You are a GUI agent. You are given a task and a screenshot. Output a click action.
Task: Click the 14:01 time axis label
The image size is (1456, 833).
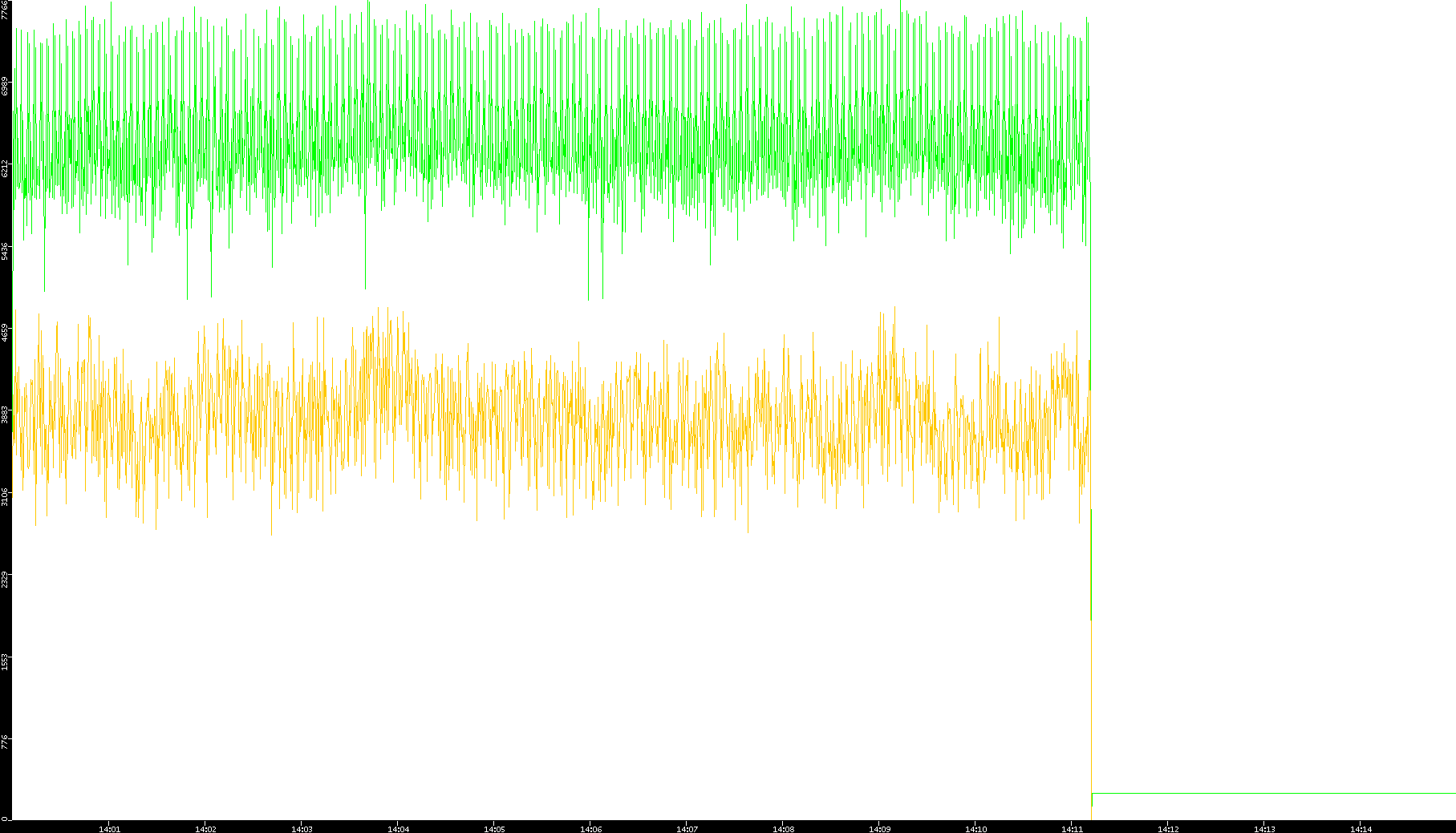pos(109,829)
